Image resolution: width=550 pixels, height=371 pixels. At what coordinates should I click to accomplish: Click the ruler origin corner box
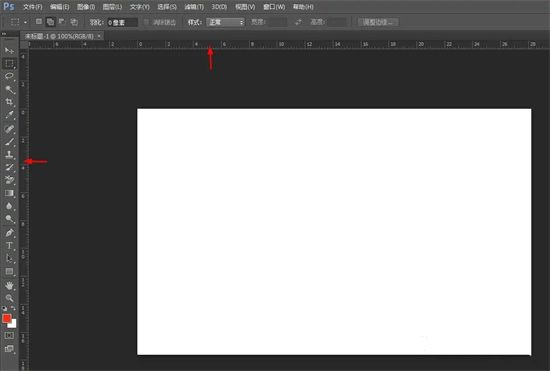click(24, 45)
